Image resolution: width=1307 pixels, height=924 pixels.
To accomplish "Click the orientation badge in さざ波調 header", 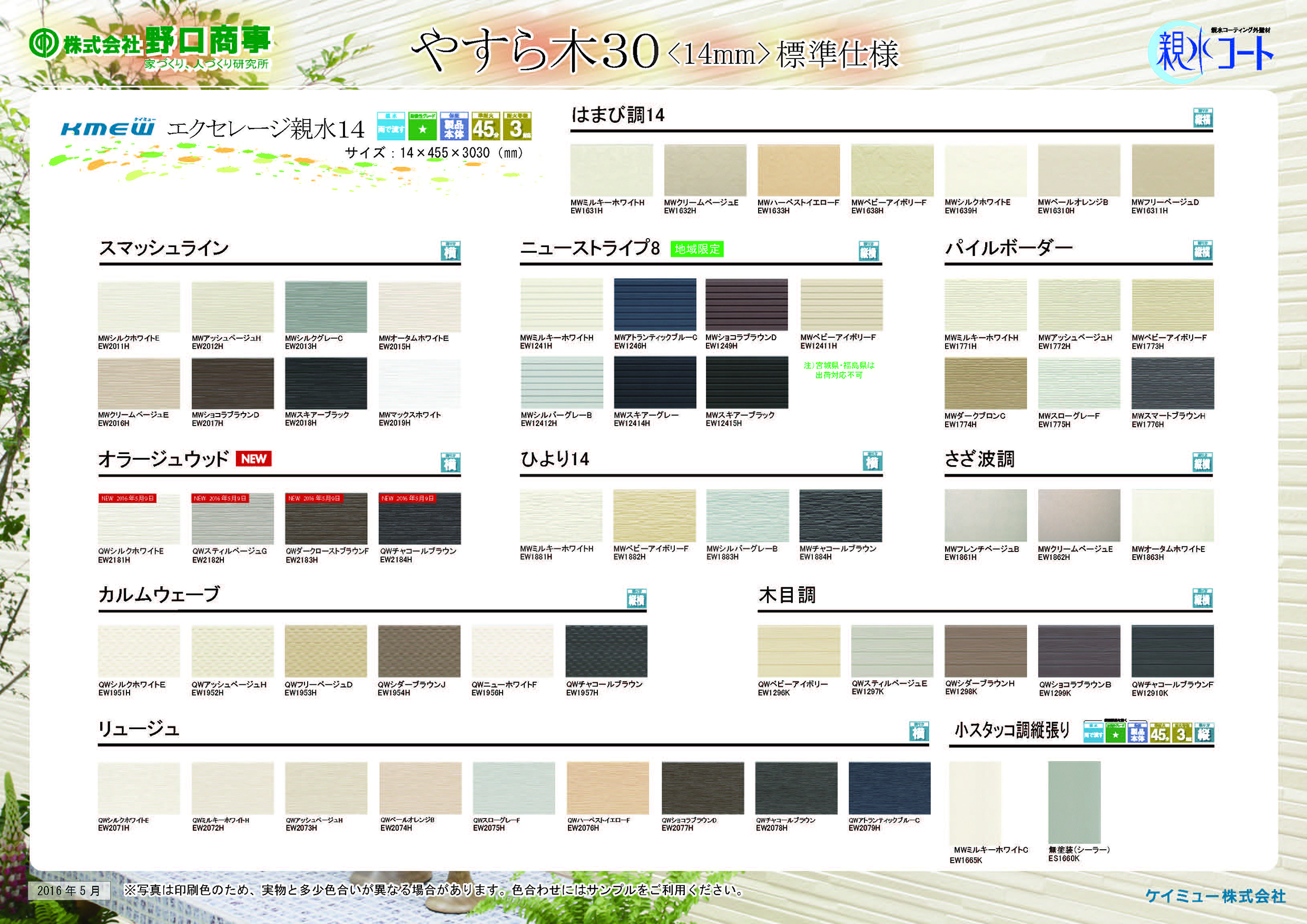I will [1203, 463].
